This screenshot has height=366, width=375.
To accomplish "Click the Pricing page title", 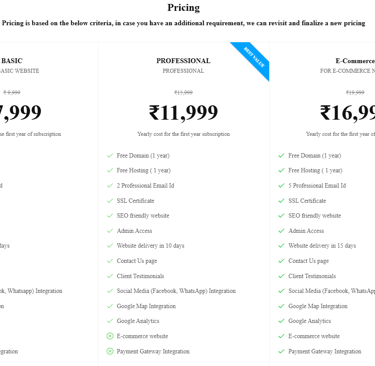I will (184, 8).
